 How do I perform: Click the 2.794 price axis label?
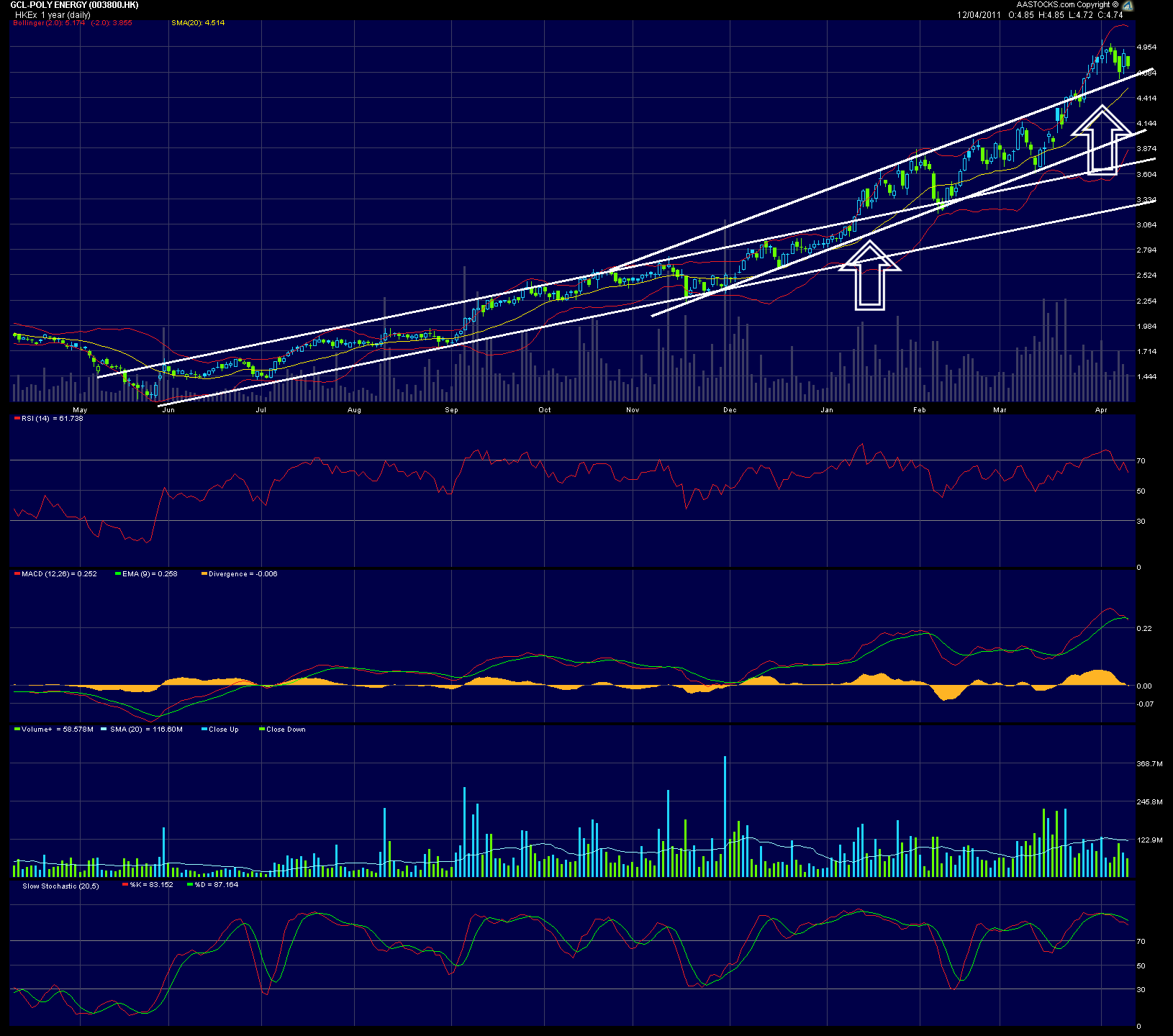(1146, 250)
